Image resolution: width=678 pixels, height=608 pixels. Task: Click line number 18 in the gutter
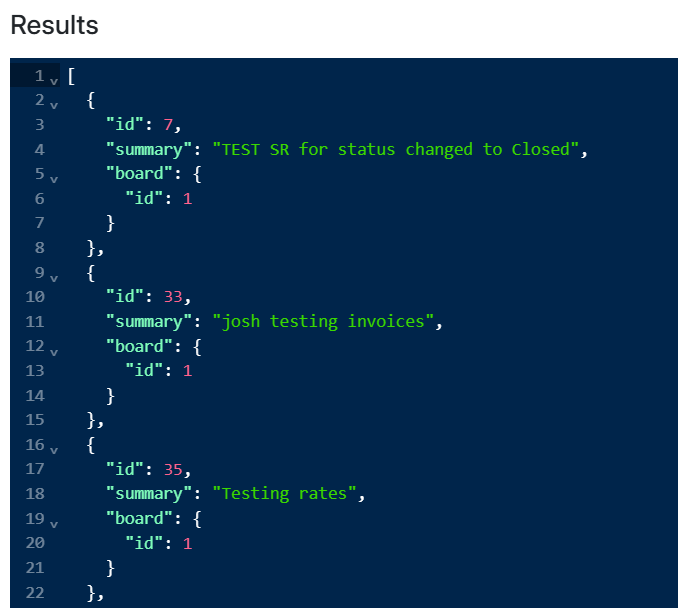click(35, 494)
